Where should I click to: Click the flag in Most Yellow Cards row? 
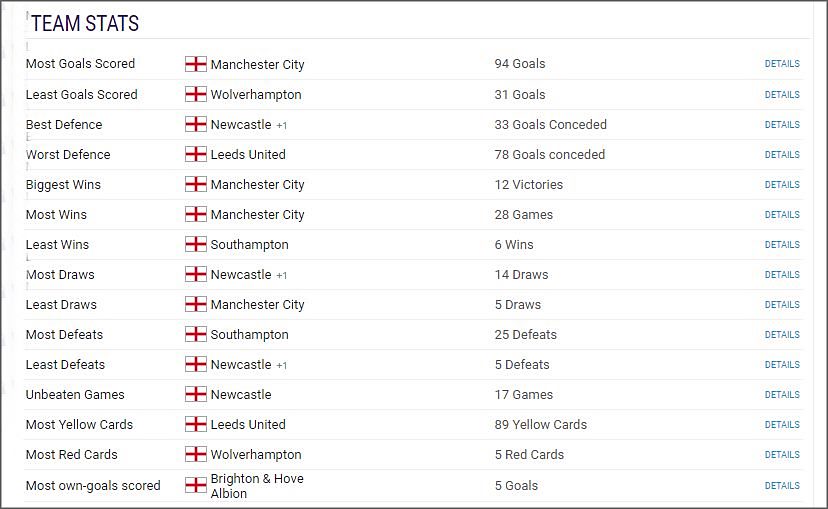click(x=195, y=424)
